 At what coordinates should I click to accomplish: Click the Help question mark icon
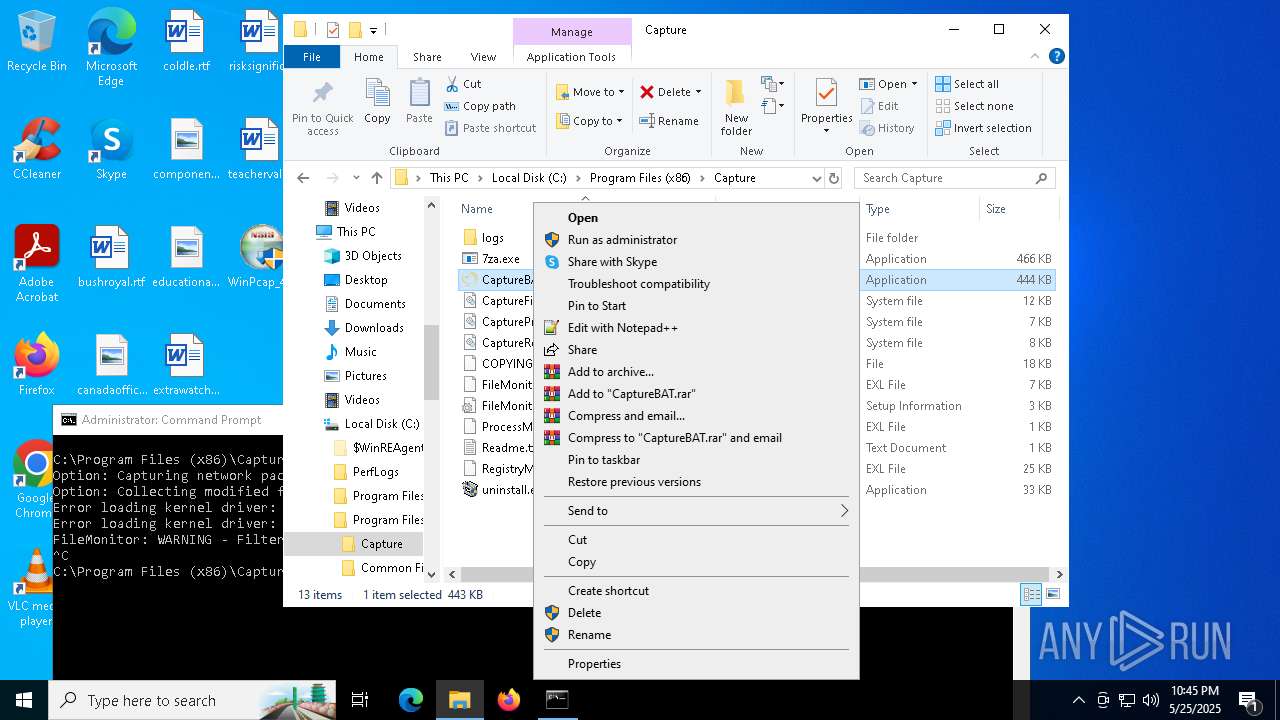click(x=1057, y=57)
